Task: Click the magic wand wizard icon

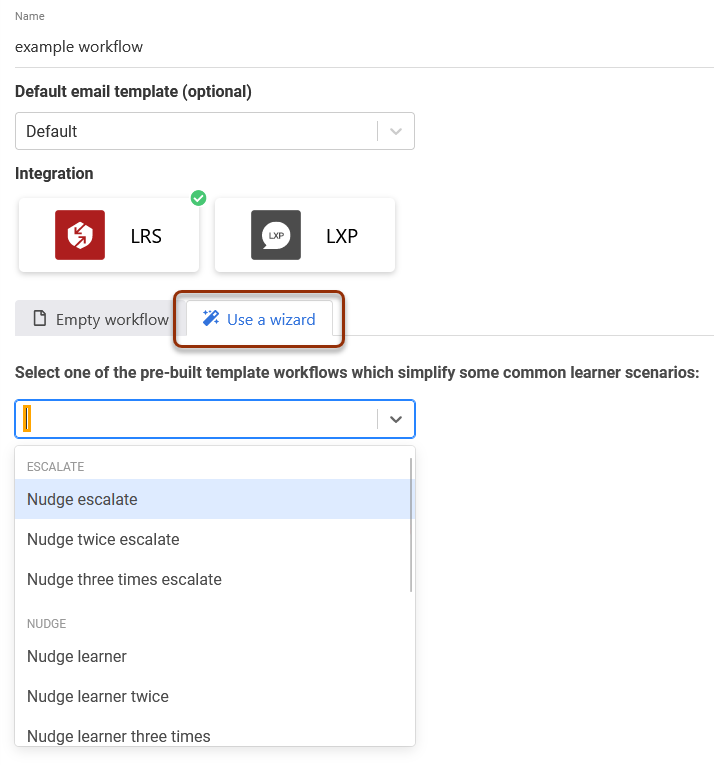Action: pyautogui.click(x=211, y=318)
